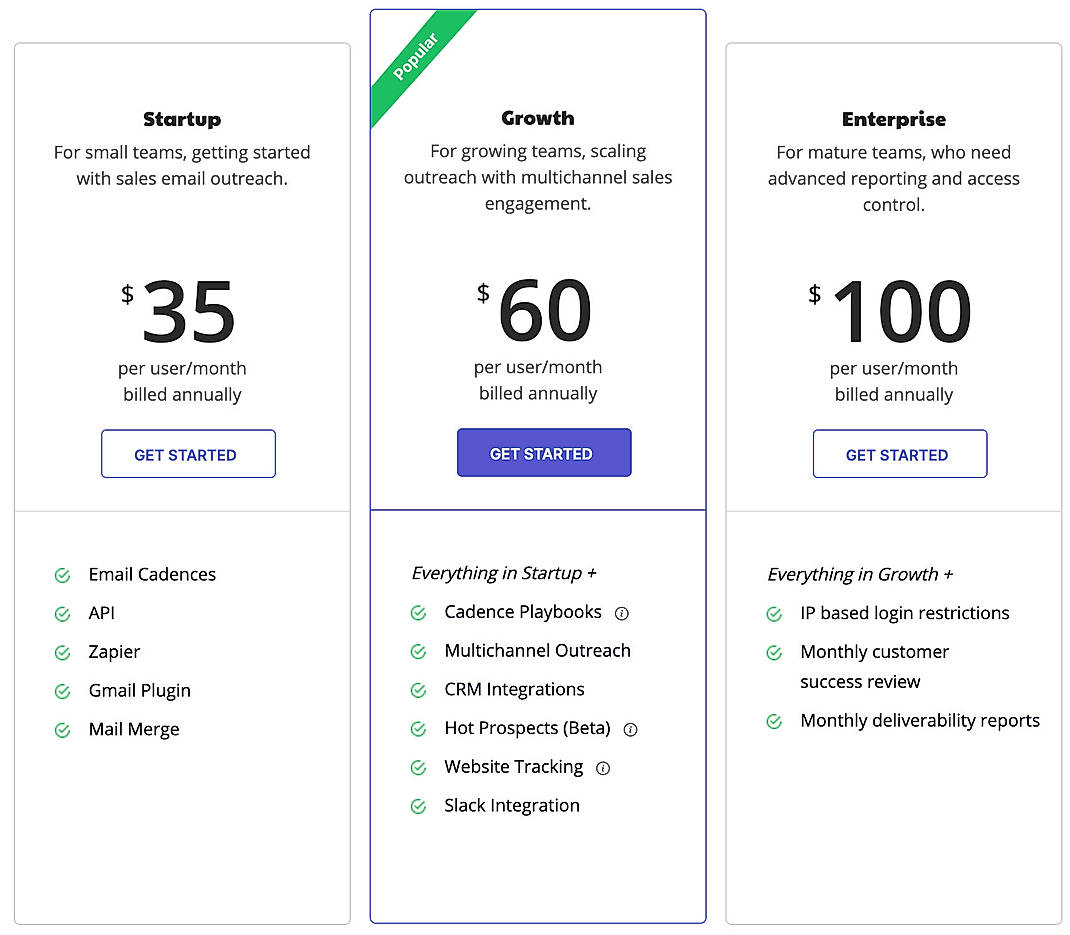The image size is (1070, 935).
Task: Click checkmark icon next to Zapier
Action: [62, 652]
